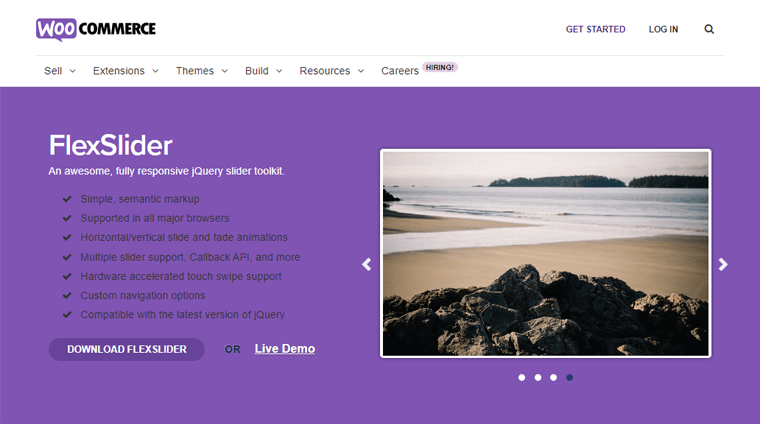
Task: Click checkmark beside 'Simple, semantic markup'
Action: point(67,199)
